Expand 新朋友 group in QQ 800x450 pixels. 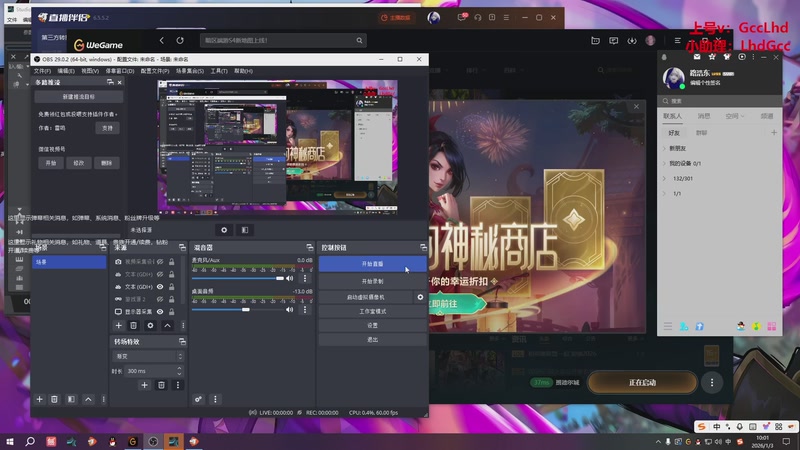(664, 148)
